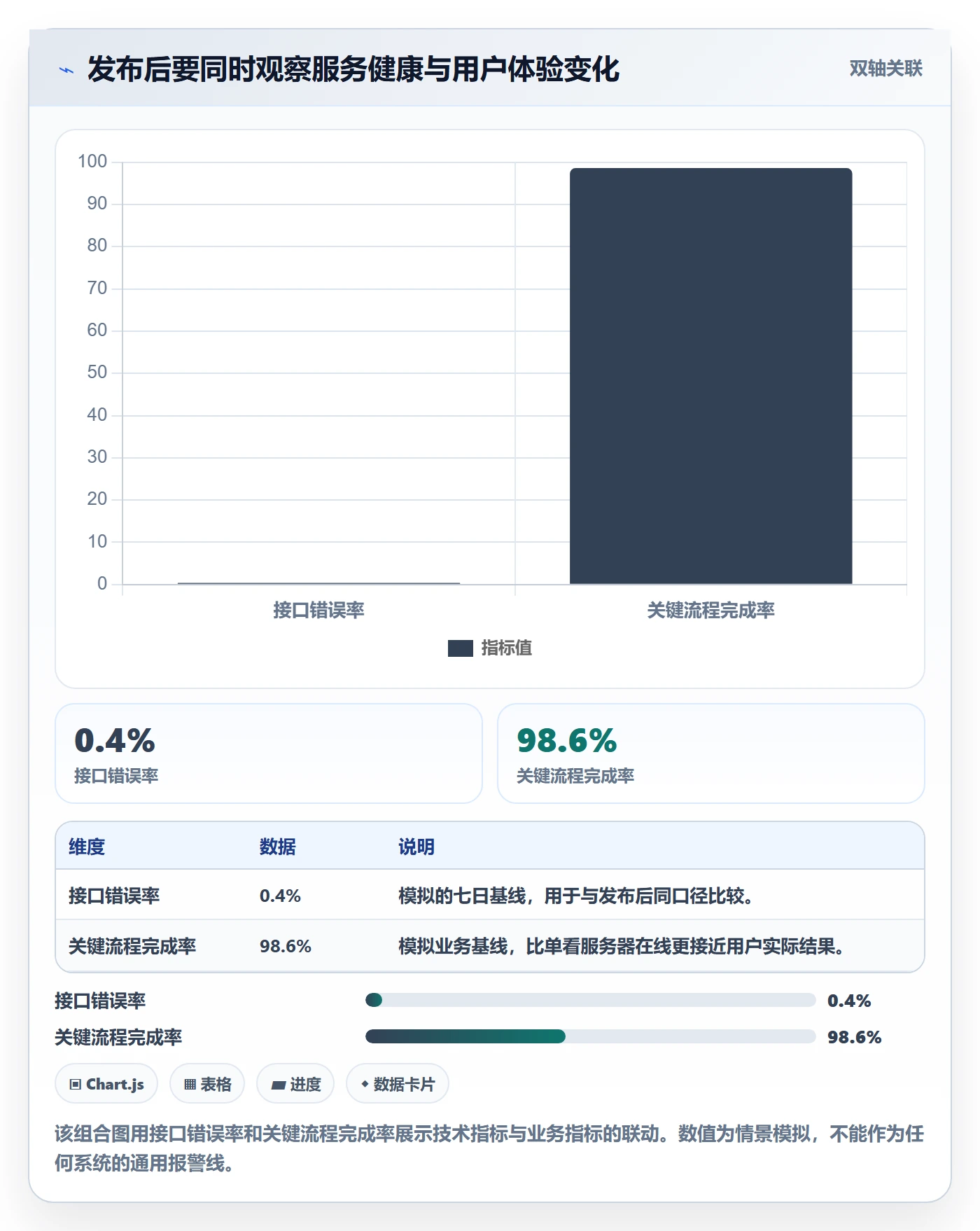This screenshot has width=980, height=1231.
Task: Click the 关键流程完成率 label on the chart x-axis
Action: tap(710, 611)
